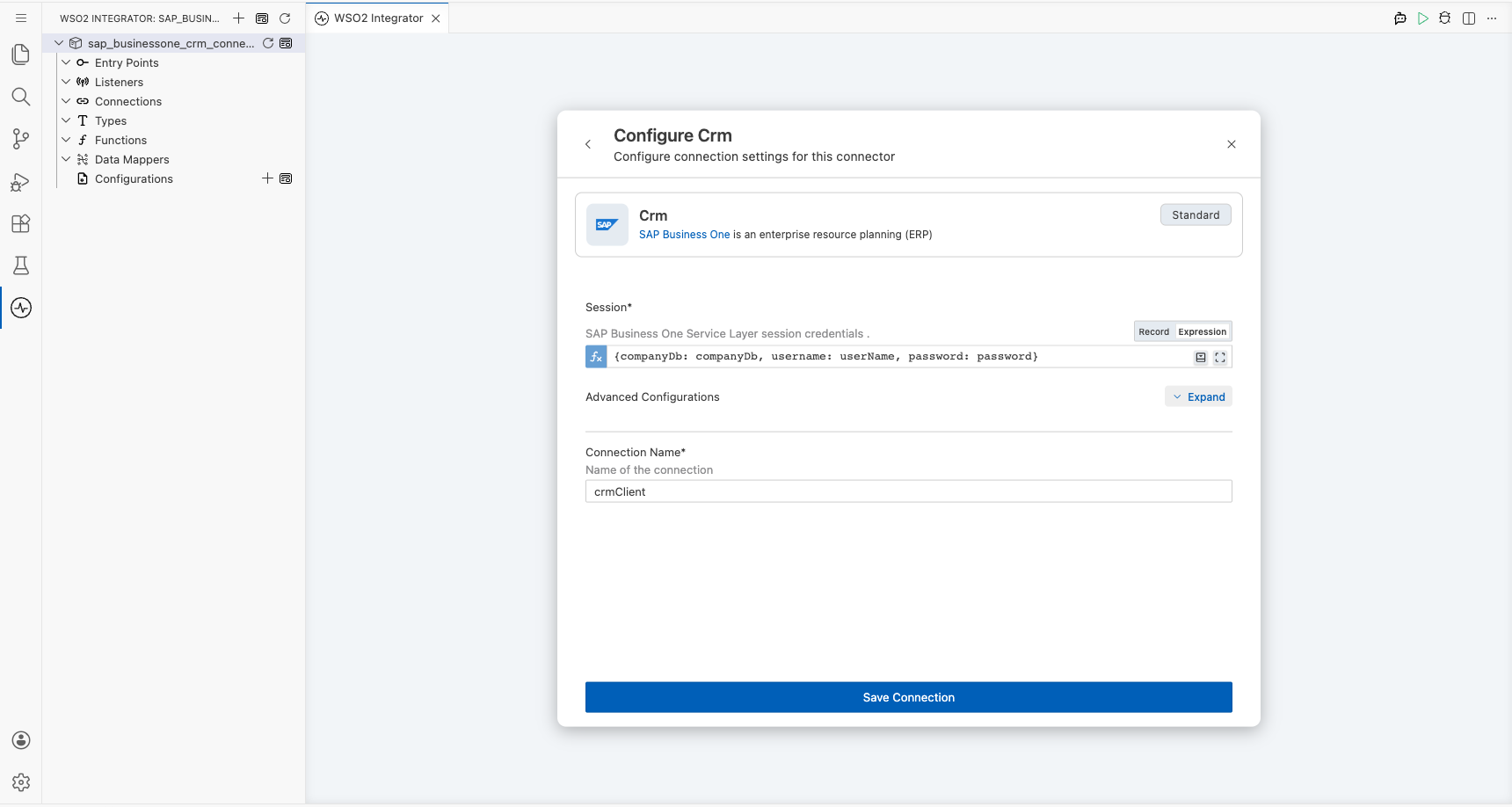Toggle split editor layout icon

(1469, 18)
